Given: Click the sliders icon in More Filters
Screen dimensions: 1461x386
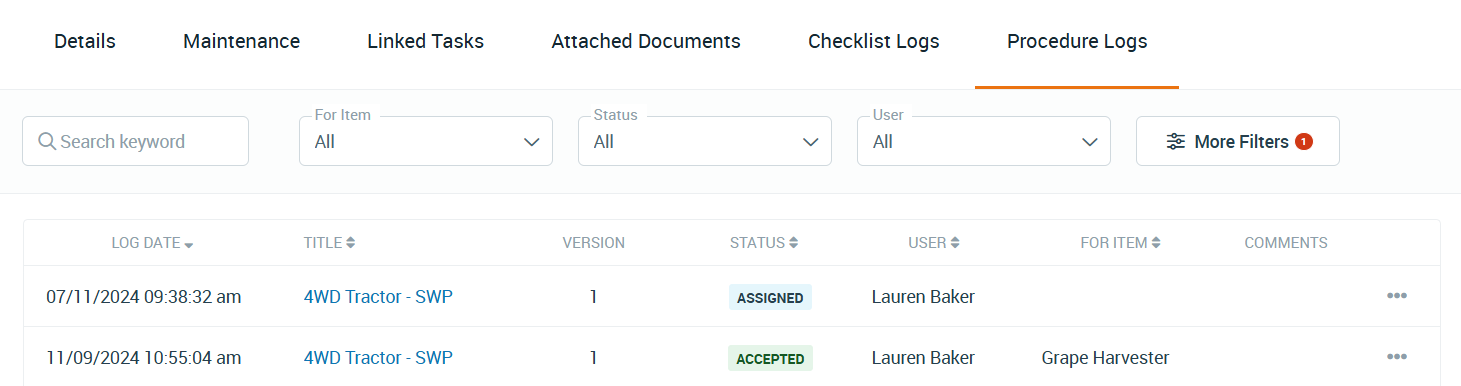Looking at the screenshot, I should click(1176, 142).
